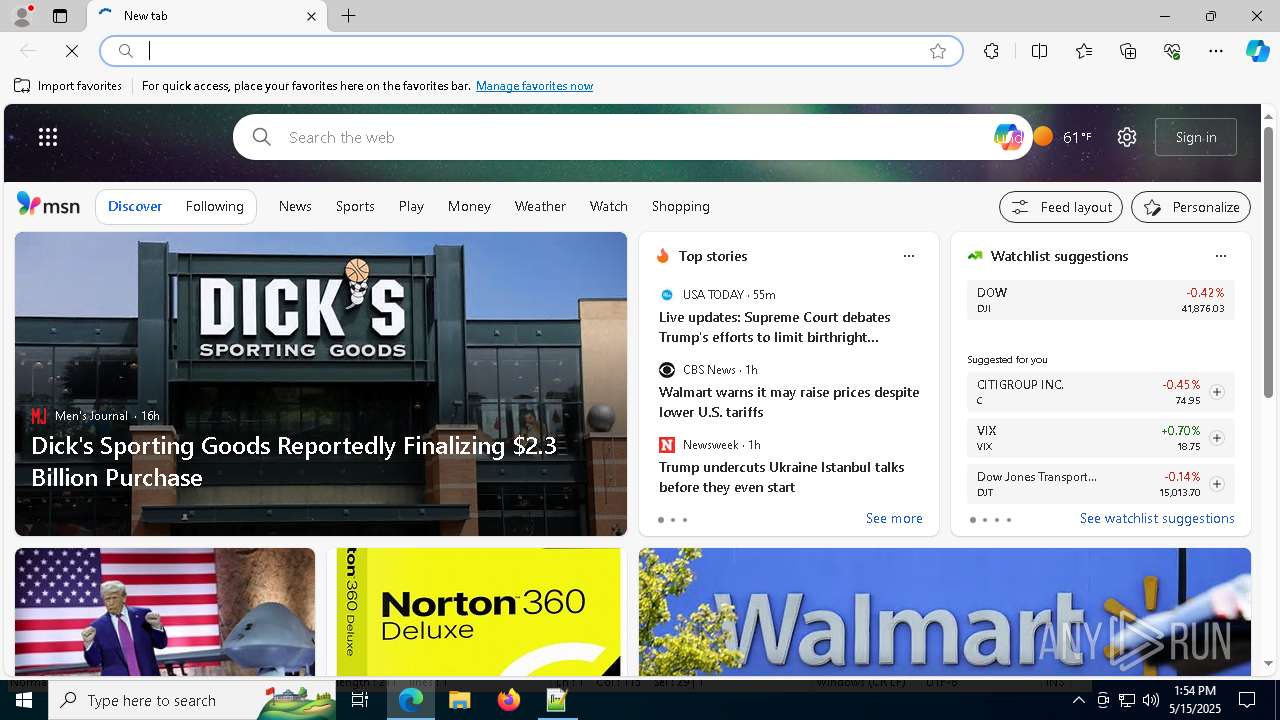Open the Trump flag photo card
Viewport: 1280px width, 720px height.
(165, 612)
